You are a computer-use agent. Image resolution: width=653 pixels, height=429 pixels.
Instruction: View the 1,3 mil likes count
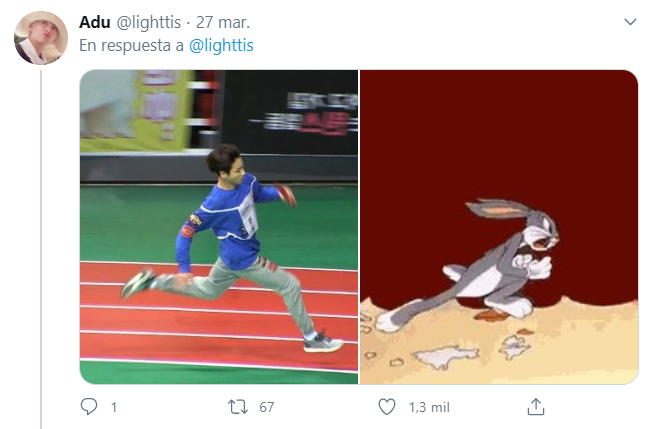429,407
